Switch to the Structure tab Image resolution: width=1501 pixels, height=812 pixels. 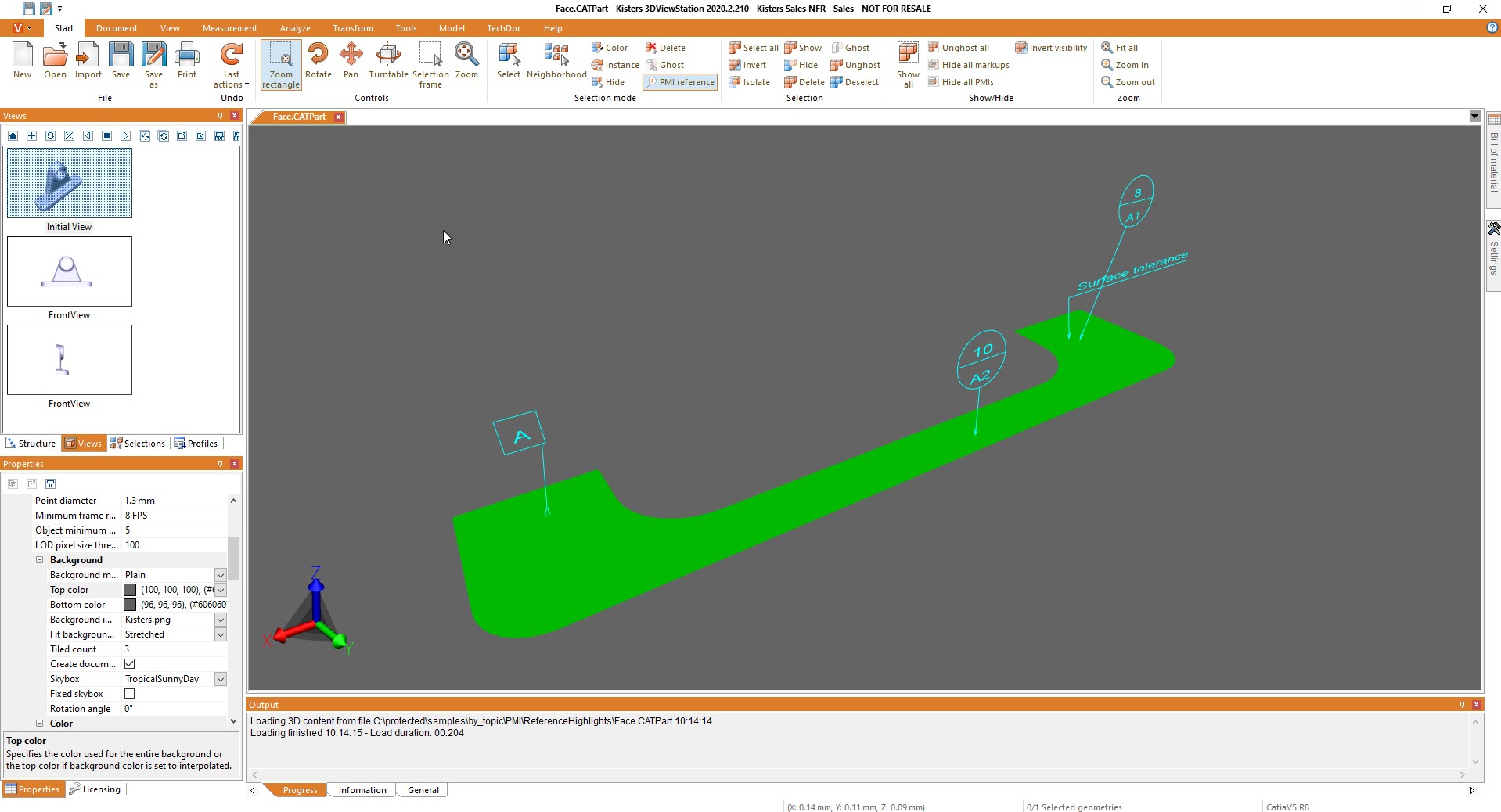click(x=31, y=444)
